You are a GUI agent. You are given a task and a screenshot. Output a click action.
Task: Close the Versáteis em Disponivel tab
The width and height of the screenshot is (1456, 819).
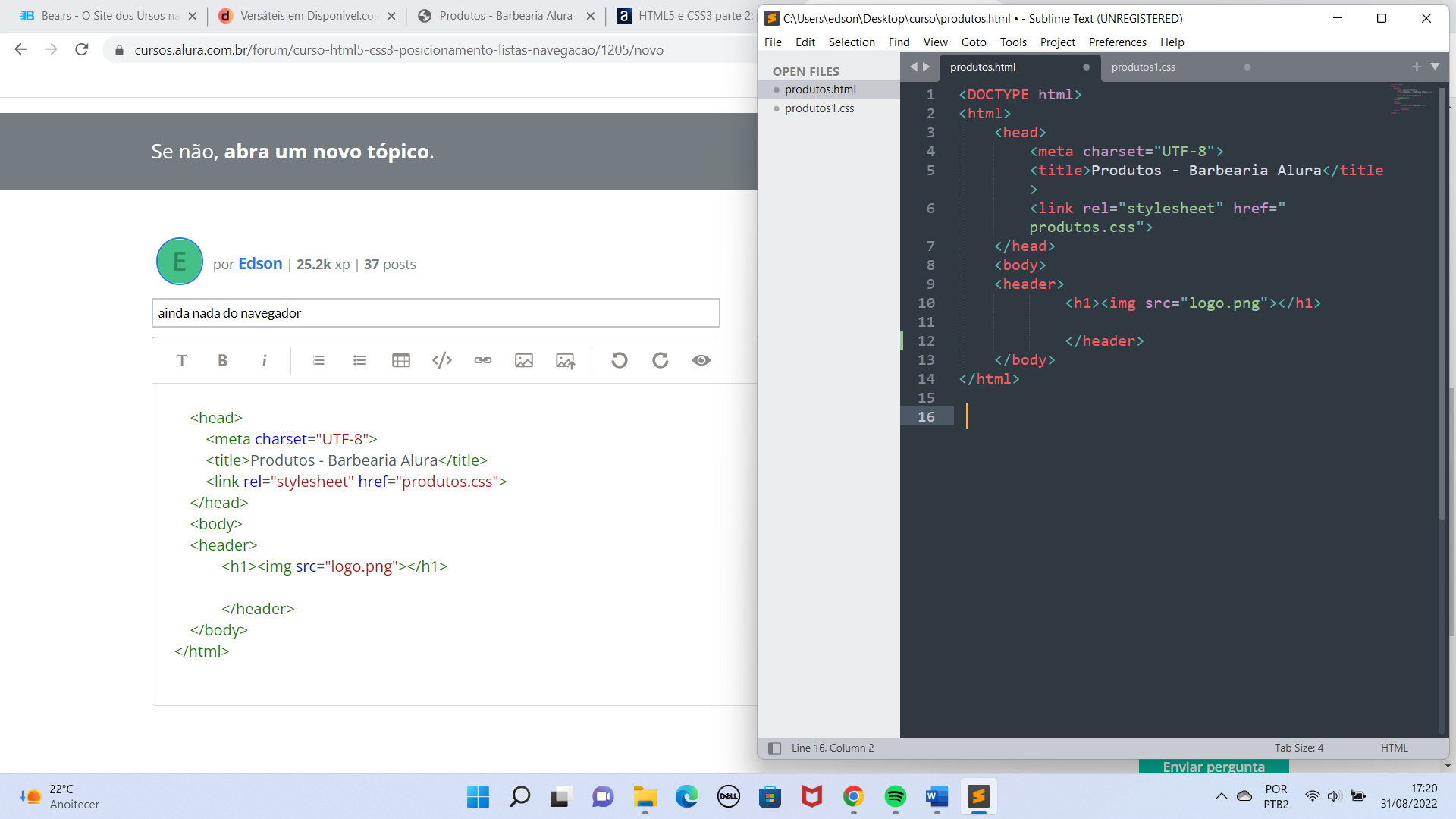[391, 16]
